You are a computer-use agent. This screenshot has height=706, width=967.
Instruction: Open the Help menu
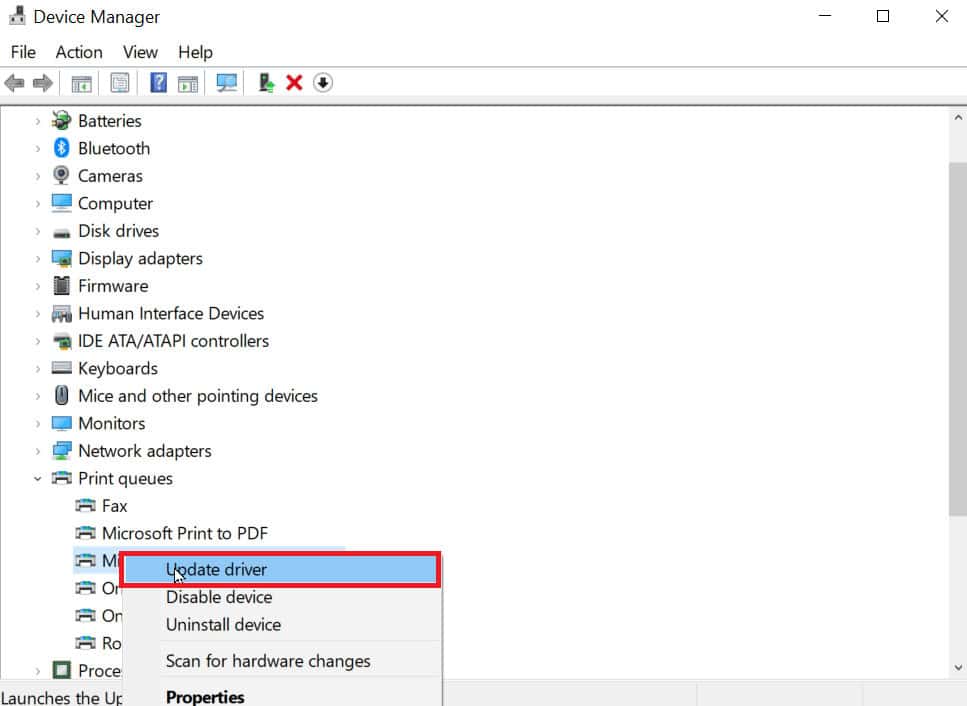pos(195,52)
